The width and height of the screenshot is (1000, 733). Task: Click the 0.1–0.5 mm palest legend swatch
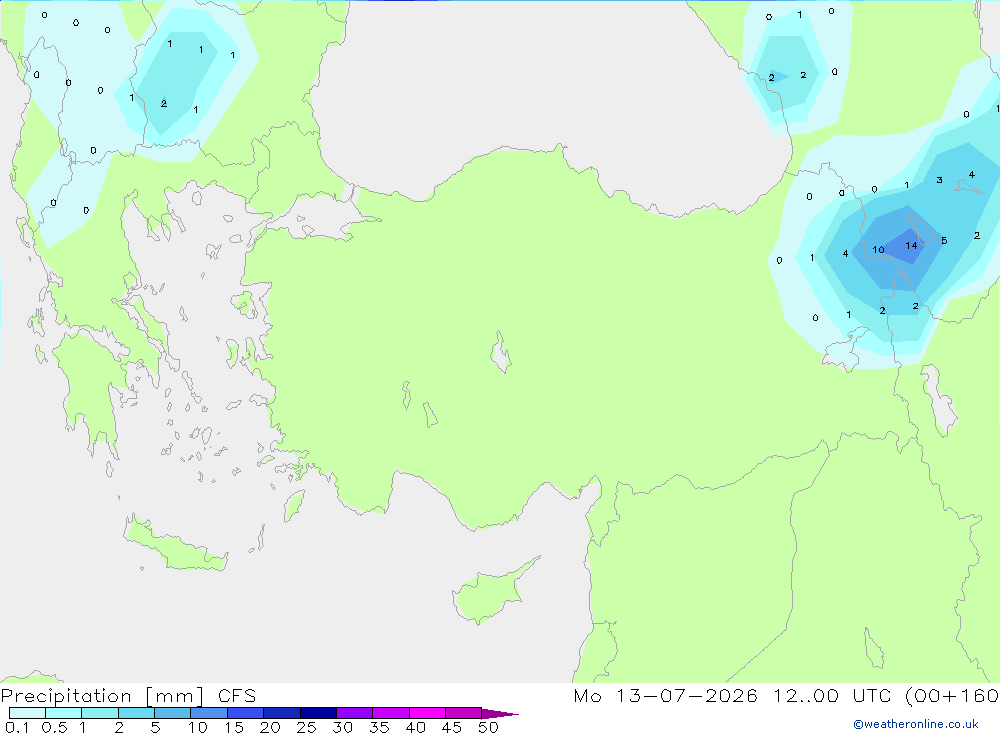[27, 713]
